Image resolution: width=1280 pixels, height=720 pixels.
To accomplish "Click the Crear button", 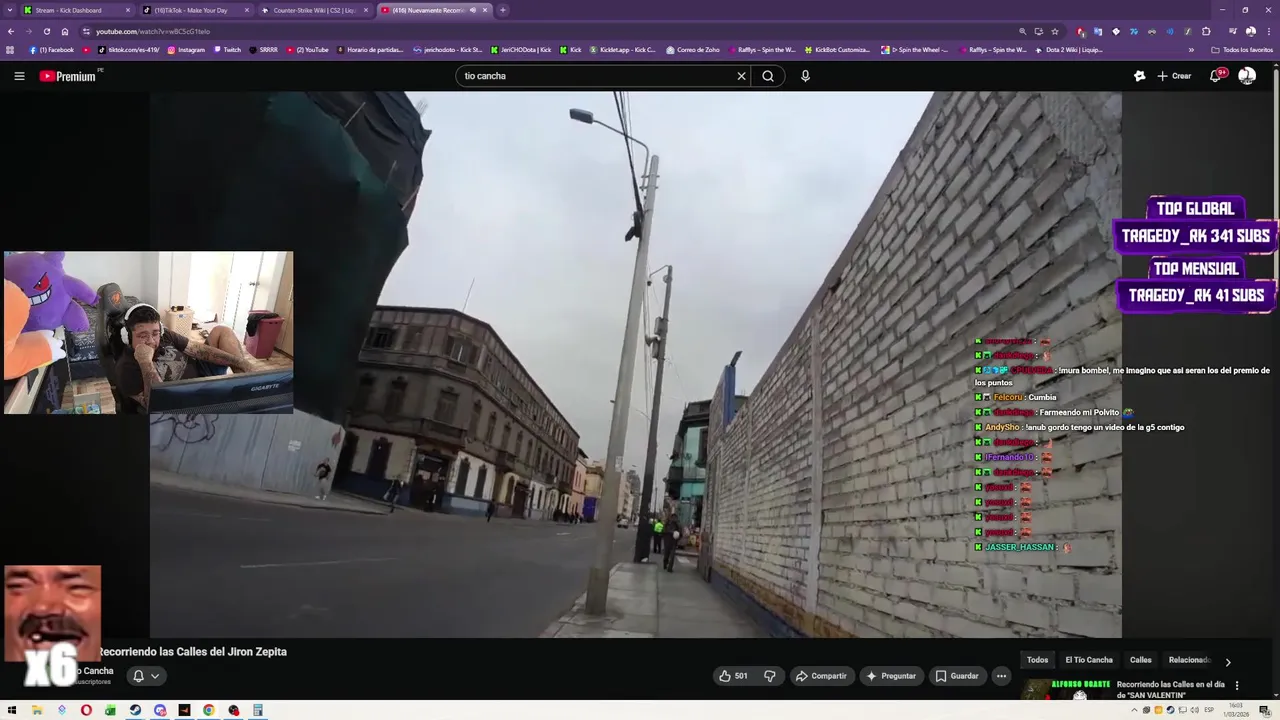I will pyautogui.click(x=1174, y=76).
